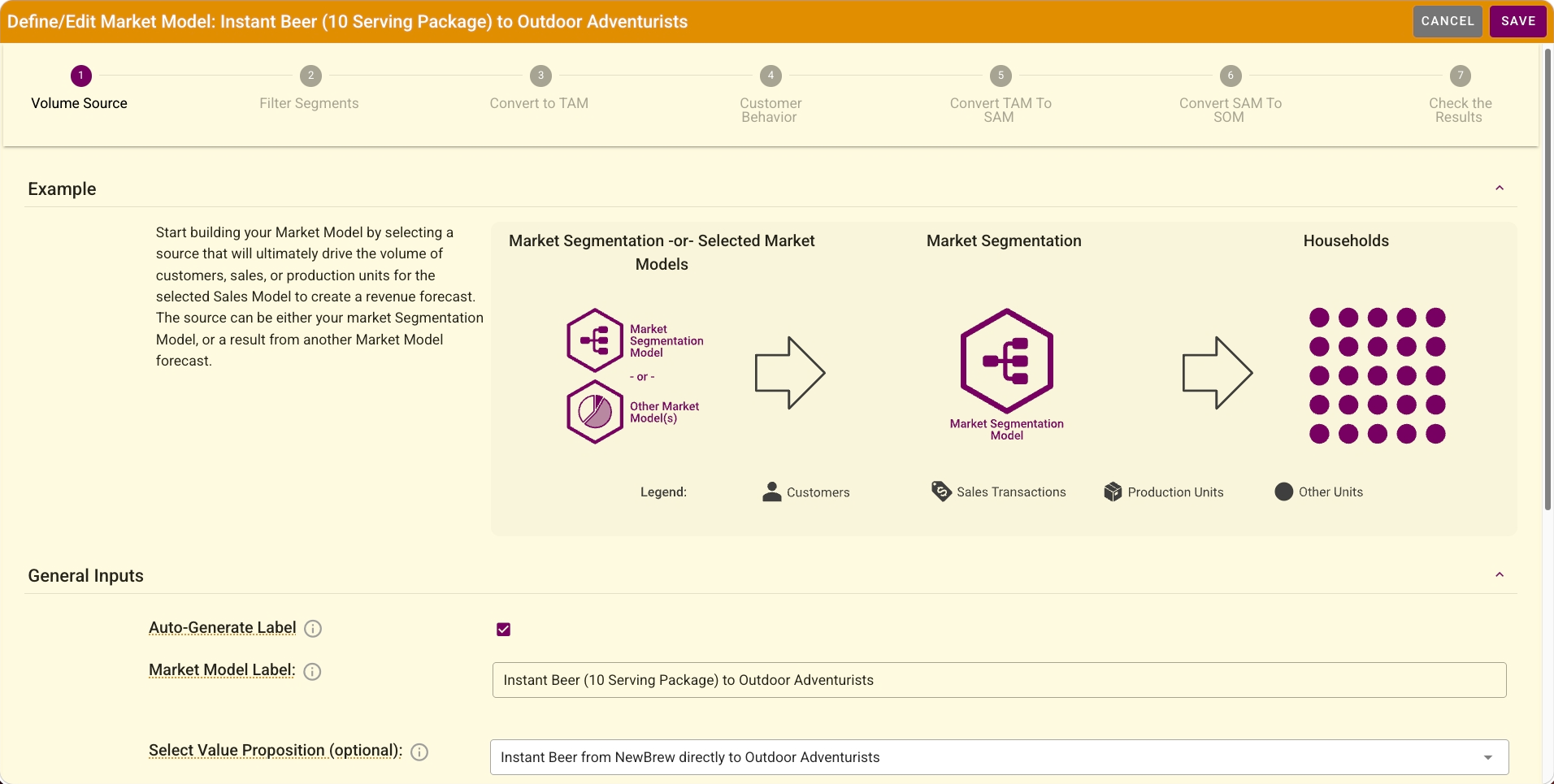The image size is (1554, 784).
Task: Click the second right-pointing arrow before Households
Action: pos(1217,373)
